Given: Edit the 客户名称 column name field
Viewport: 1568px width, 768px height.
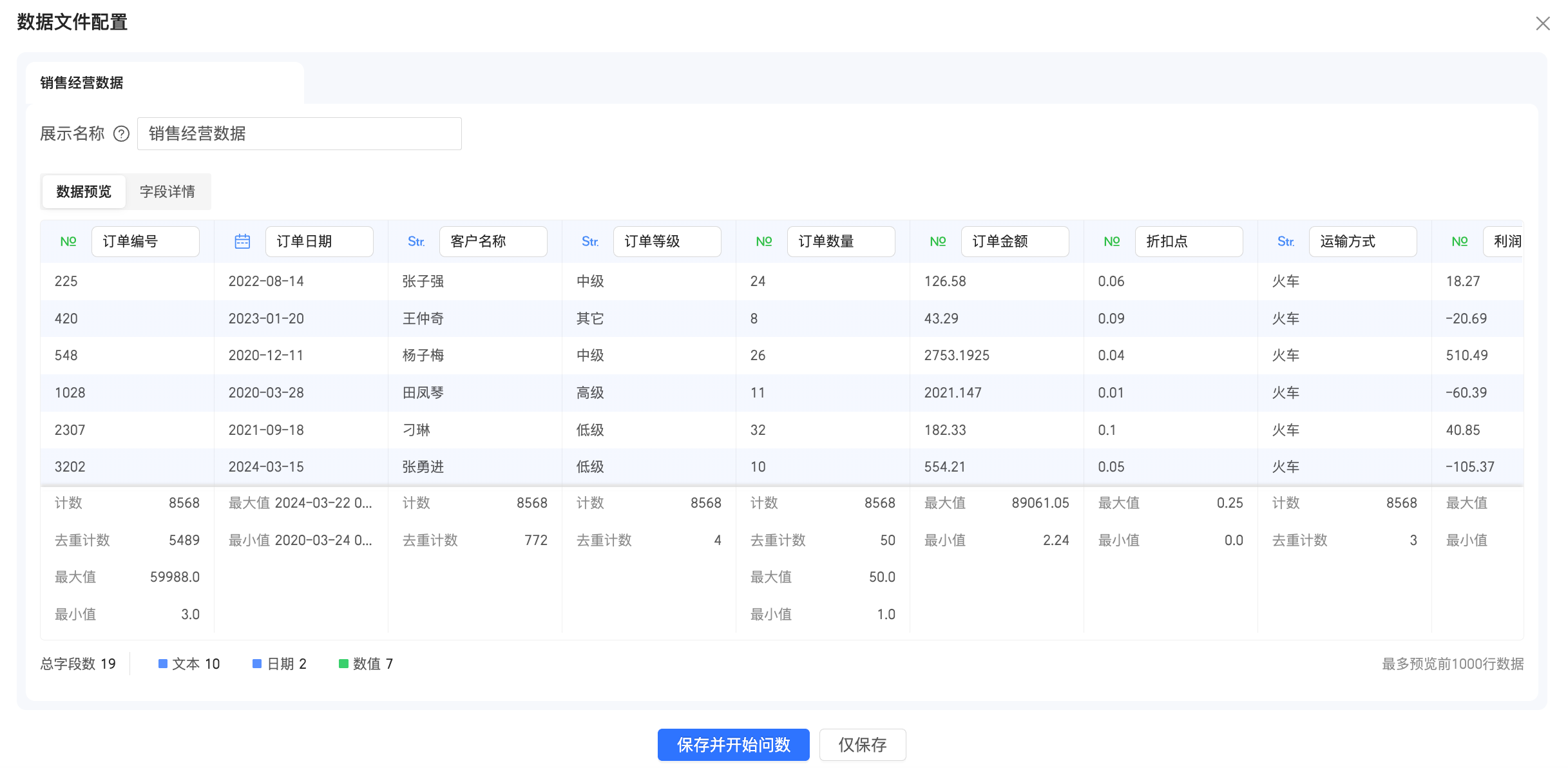Looking at the screenshot, I should pyautogui.click(x=493, y=242).
